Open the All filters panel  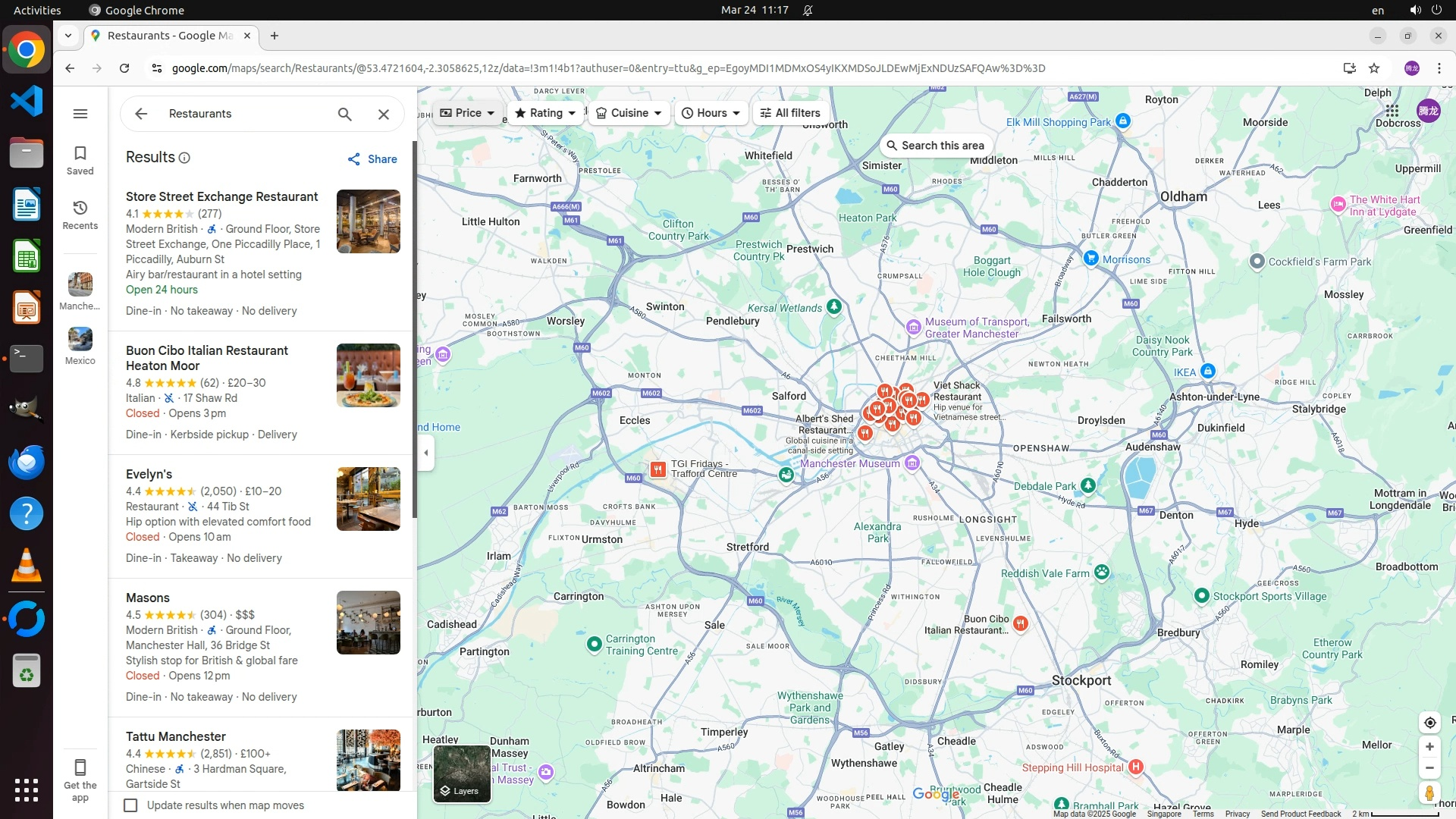[x=790, y=113]
